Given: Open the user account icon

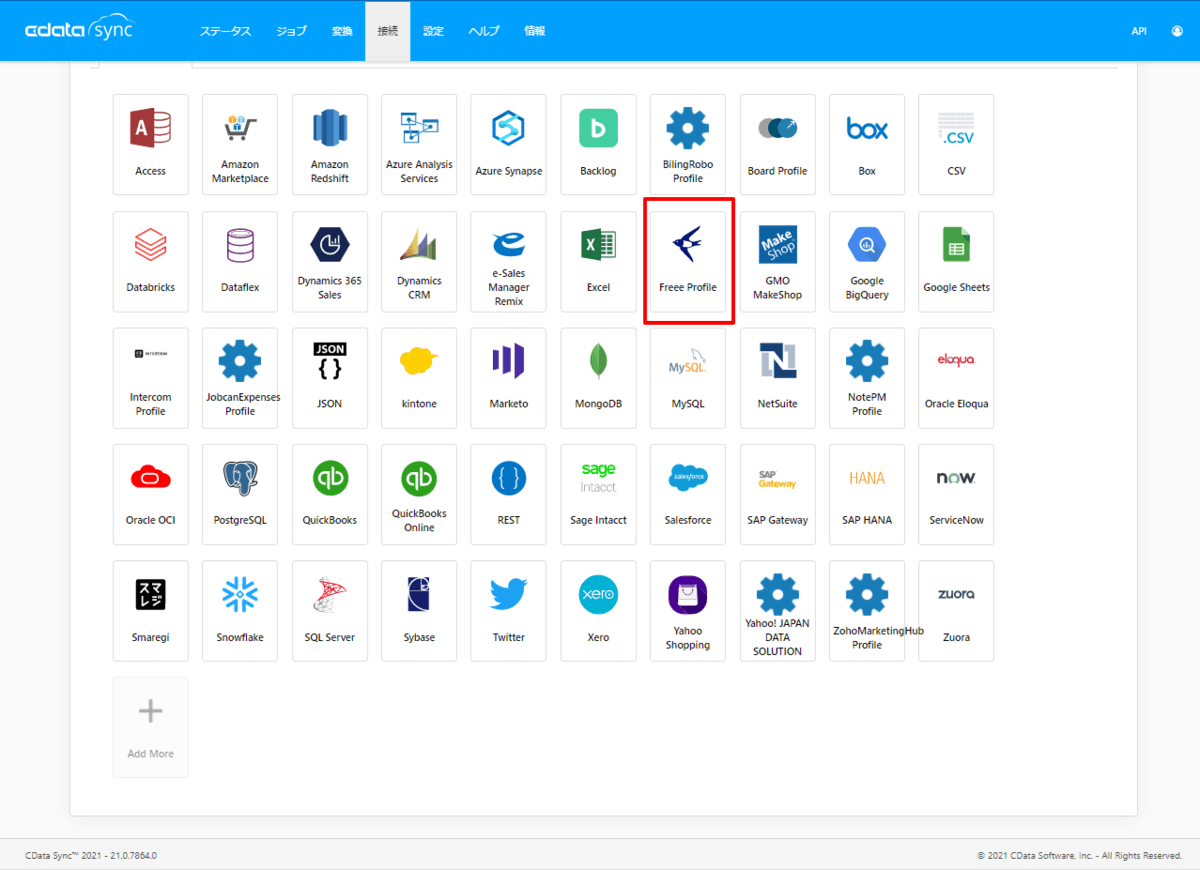Looking at the screenshot, I should pos(1176,31).
